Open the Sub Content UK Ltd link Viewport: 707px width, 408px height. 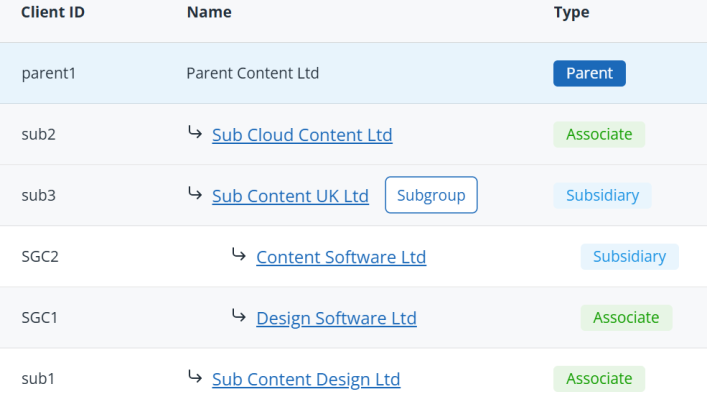[x=290, y=196]
